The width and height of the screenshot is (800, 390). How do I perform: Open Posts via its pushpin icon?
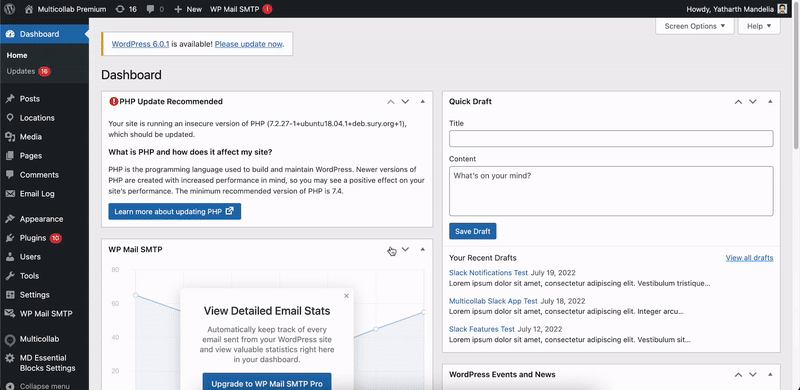pos(10,99)
